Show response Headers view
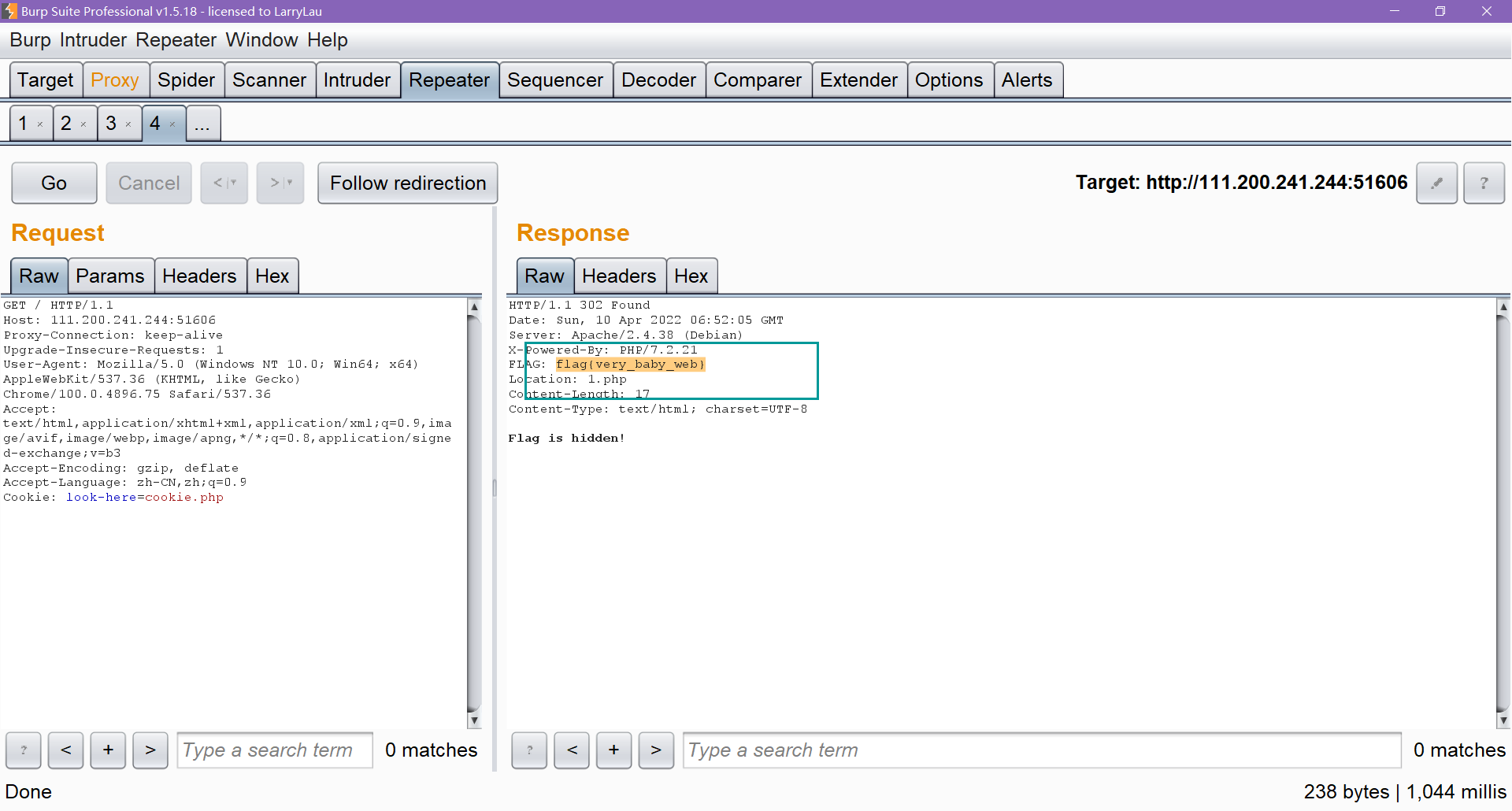The image size is (1512, 811). pyautogui.click(x=619, y=276)
